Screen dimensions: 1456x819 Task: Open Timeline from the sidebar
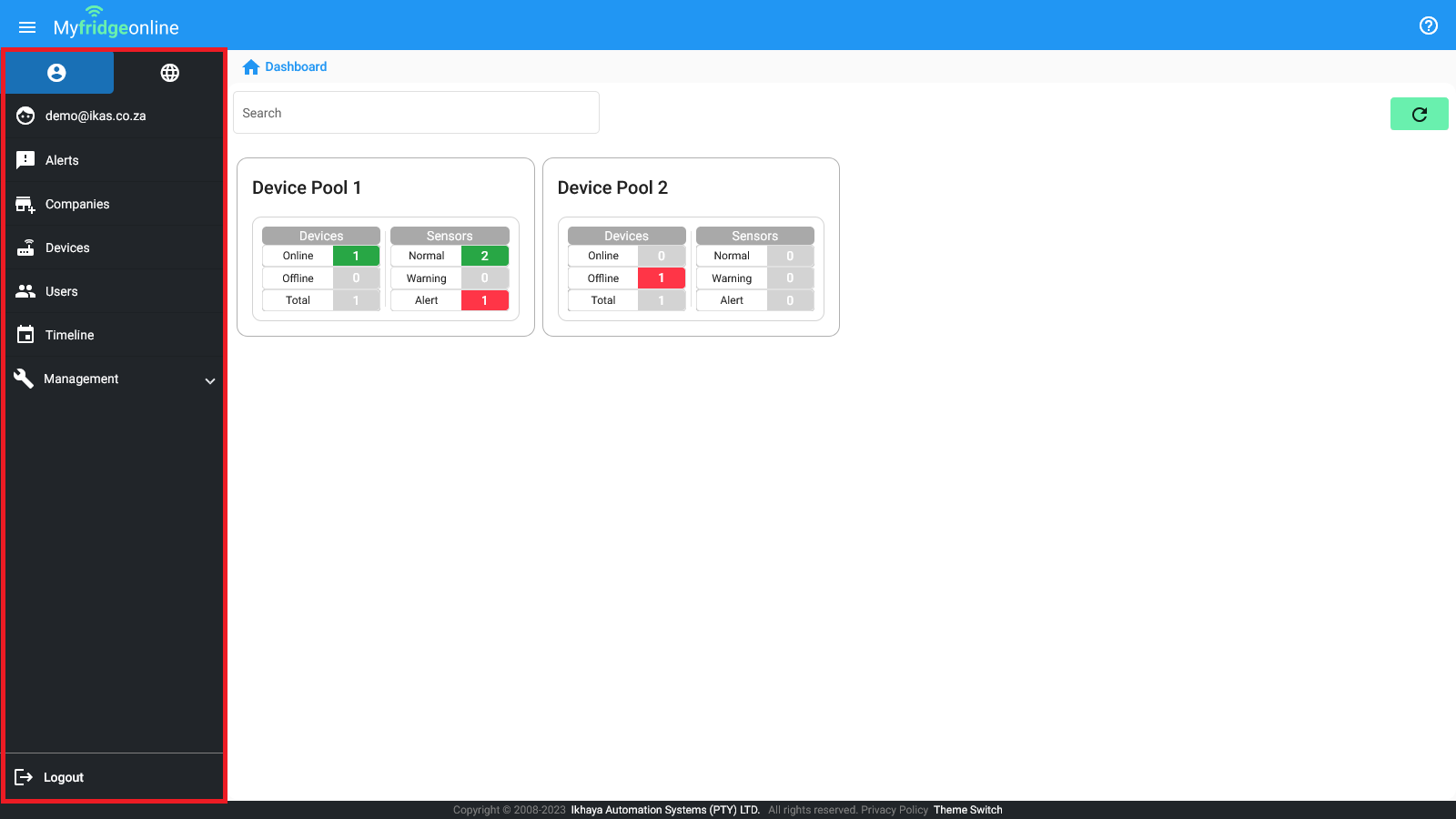tap(114, 335)
